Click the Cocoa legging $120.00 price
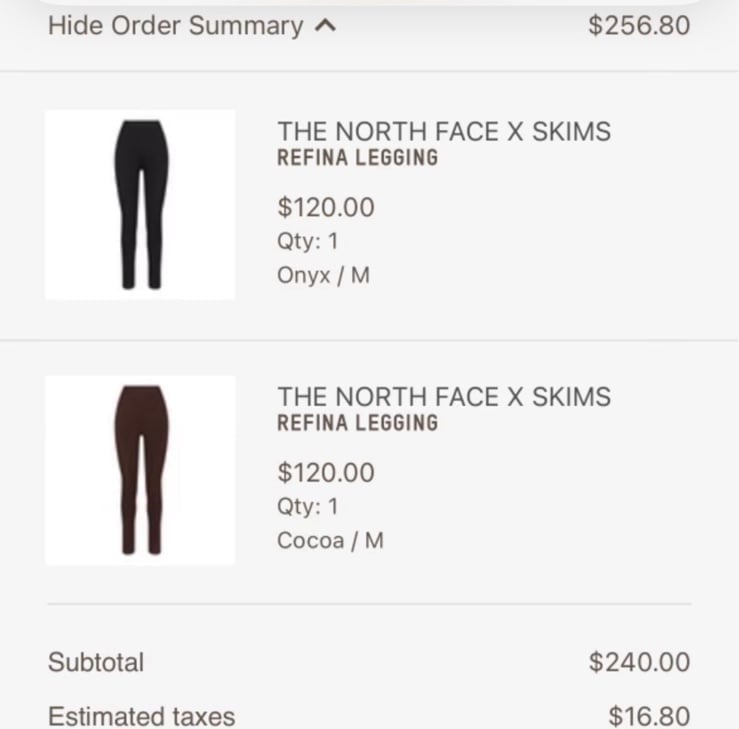This screenshot has height=729, width=739. point(326,472)
